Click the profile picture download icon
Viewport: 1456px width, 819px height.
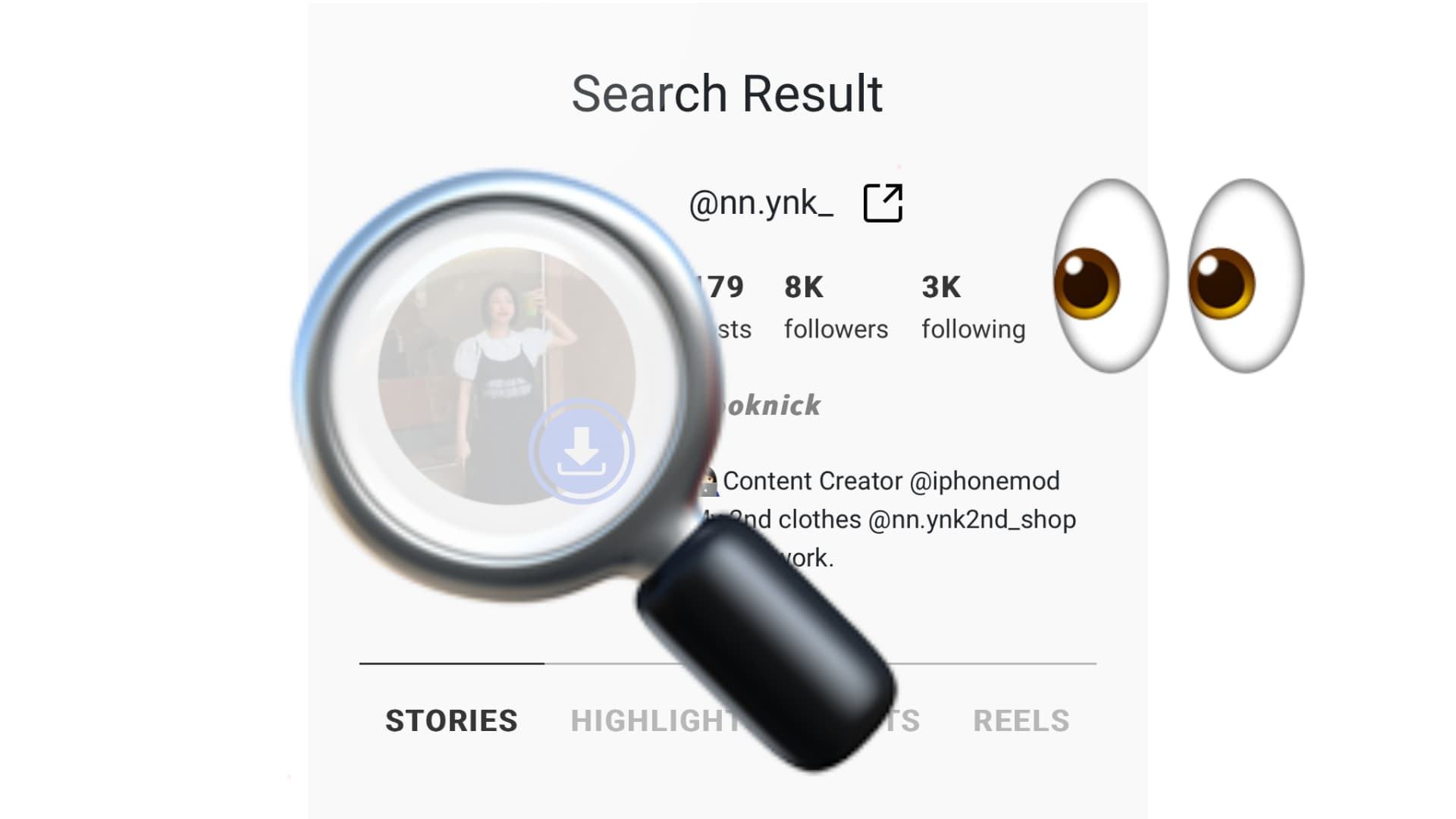[x=582, y=451]
